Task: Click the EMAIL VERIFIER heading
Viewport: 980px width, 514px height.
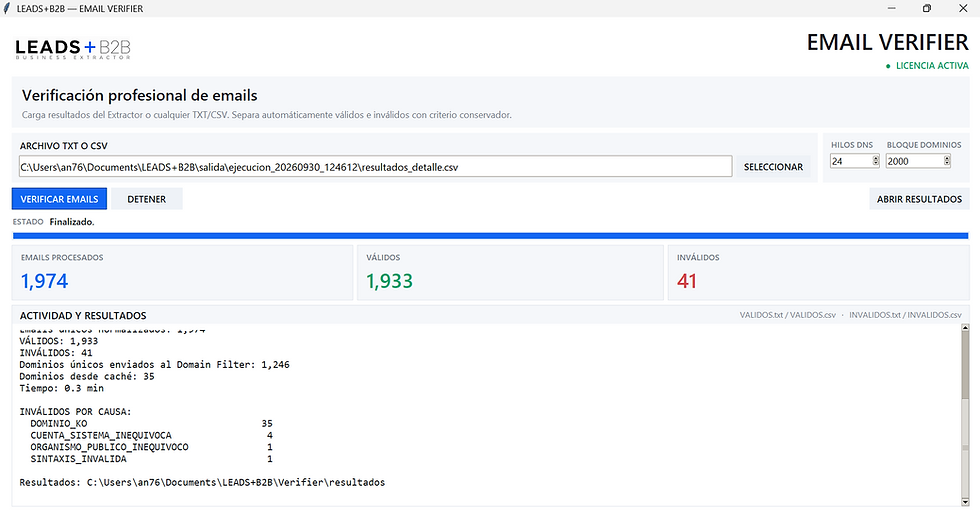Action: coord(888,43)
